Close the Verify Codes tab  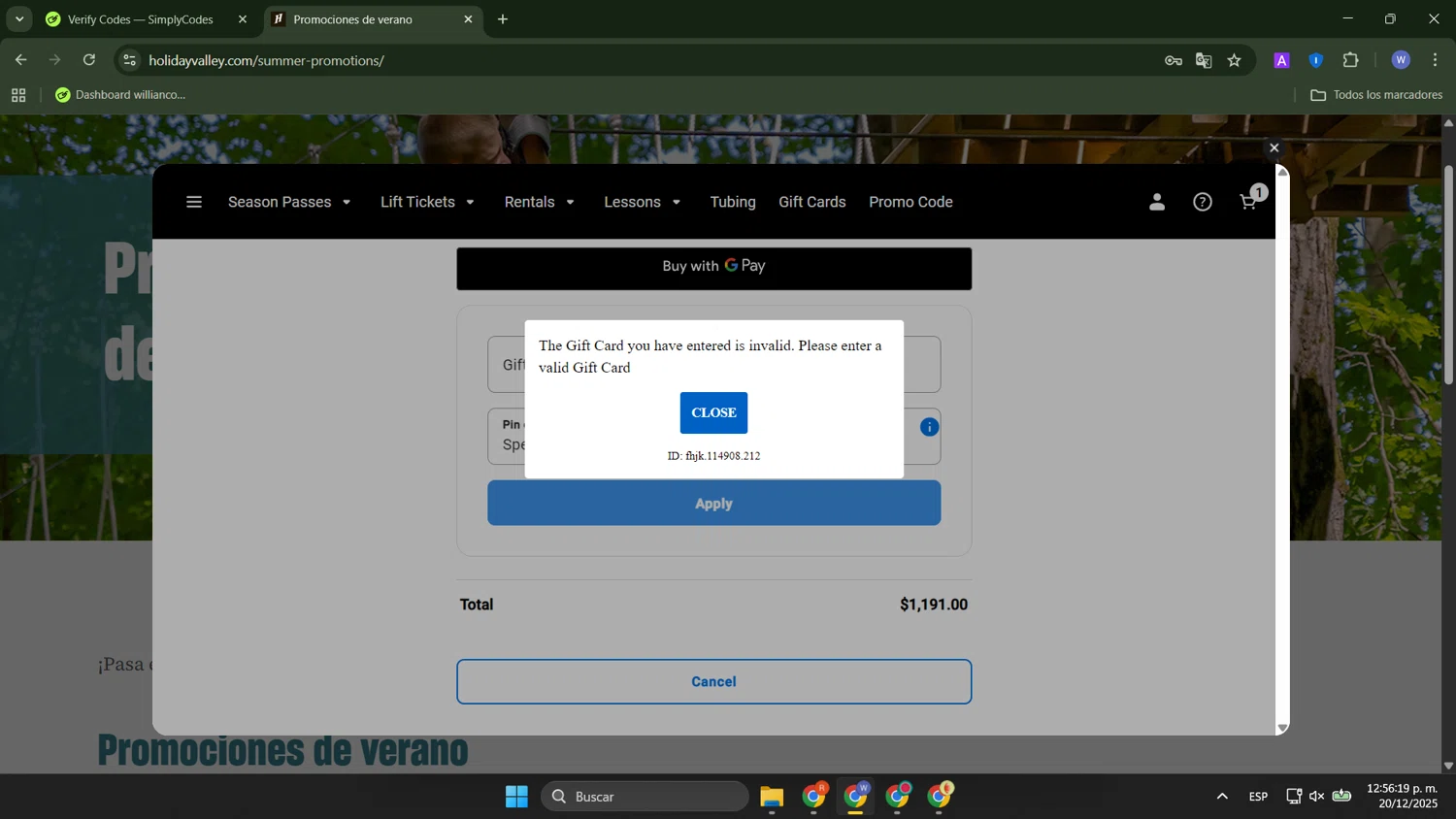coord(243,19)
